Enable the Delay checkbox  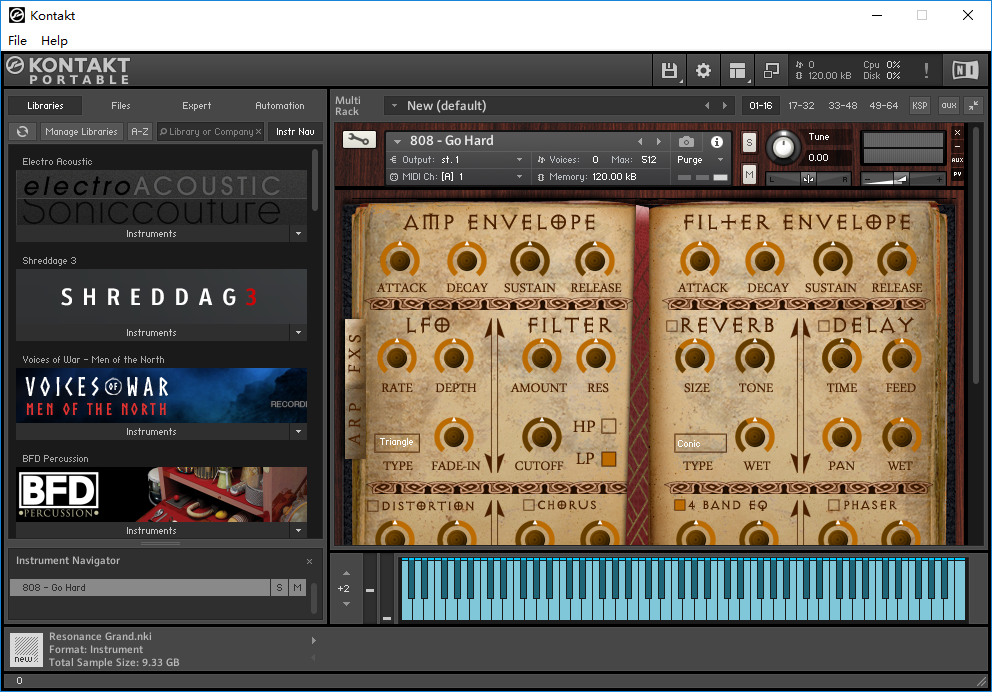(x=824, y=326)
